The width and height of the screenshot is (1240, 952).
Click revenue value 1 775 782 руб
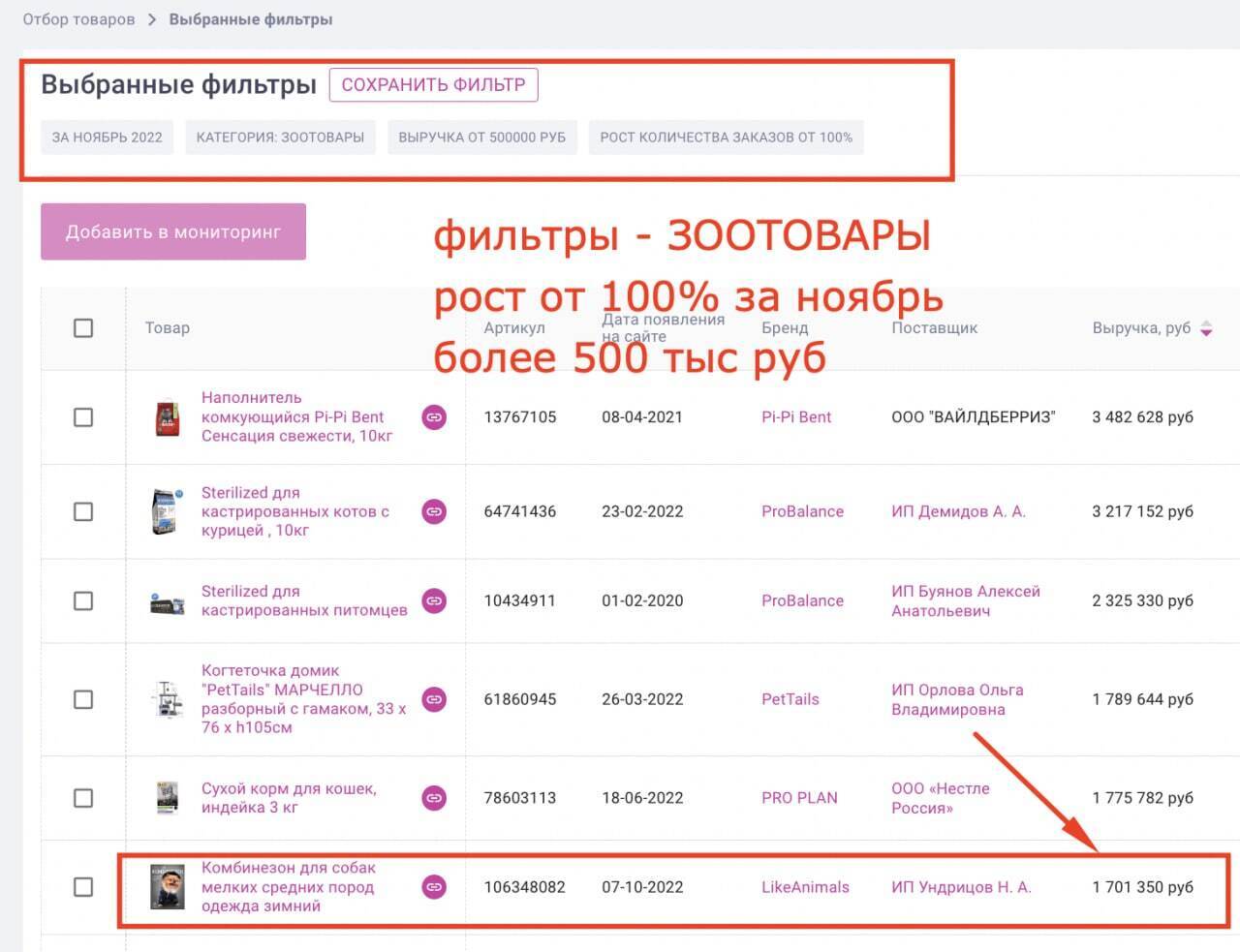point(1143,798)
